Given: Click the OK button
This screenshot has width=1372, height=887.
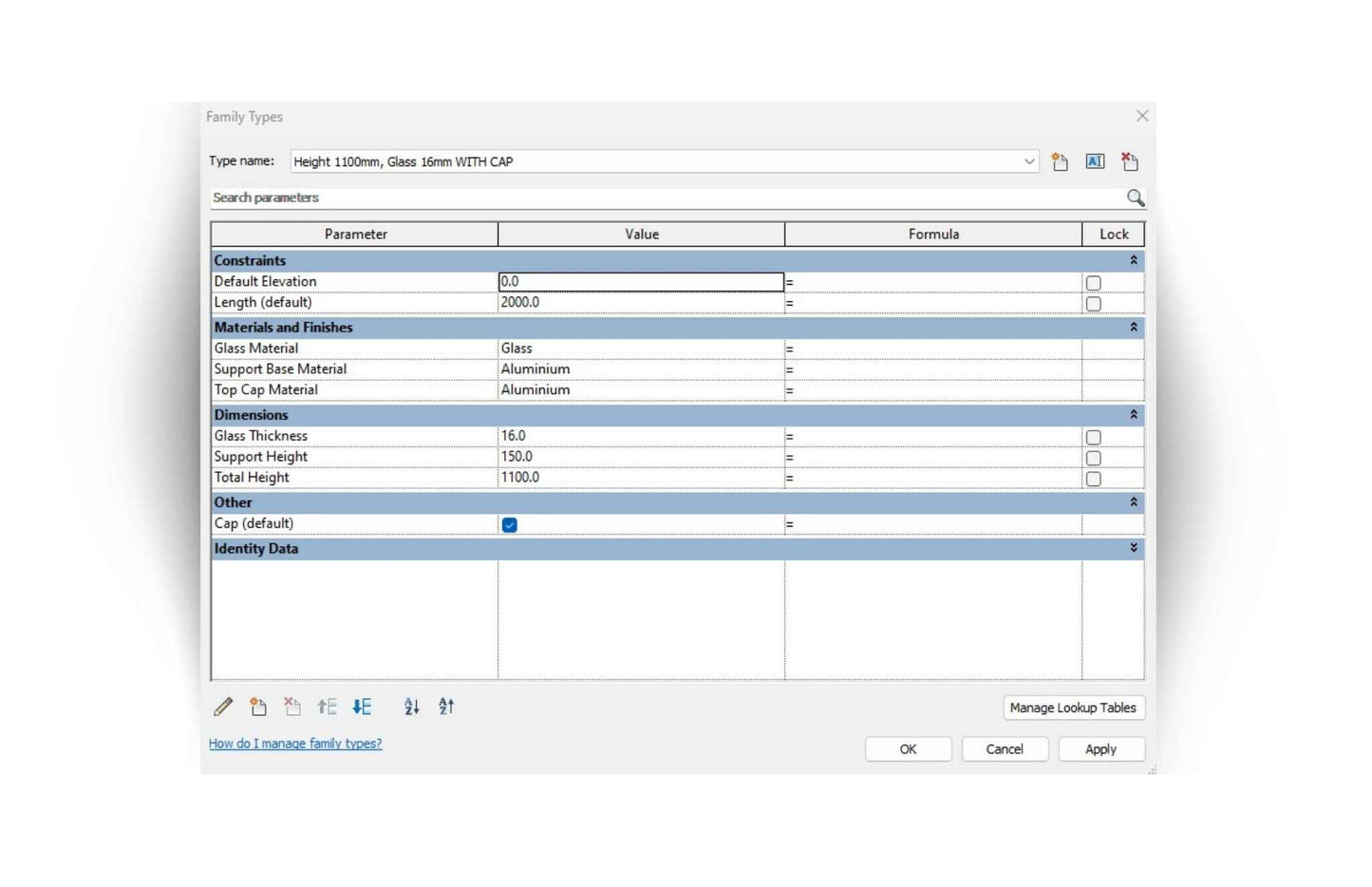Looking at the screenshot, I should click(x=909, y=749).
